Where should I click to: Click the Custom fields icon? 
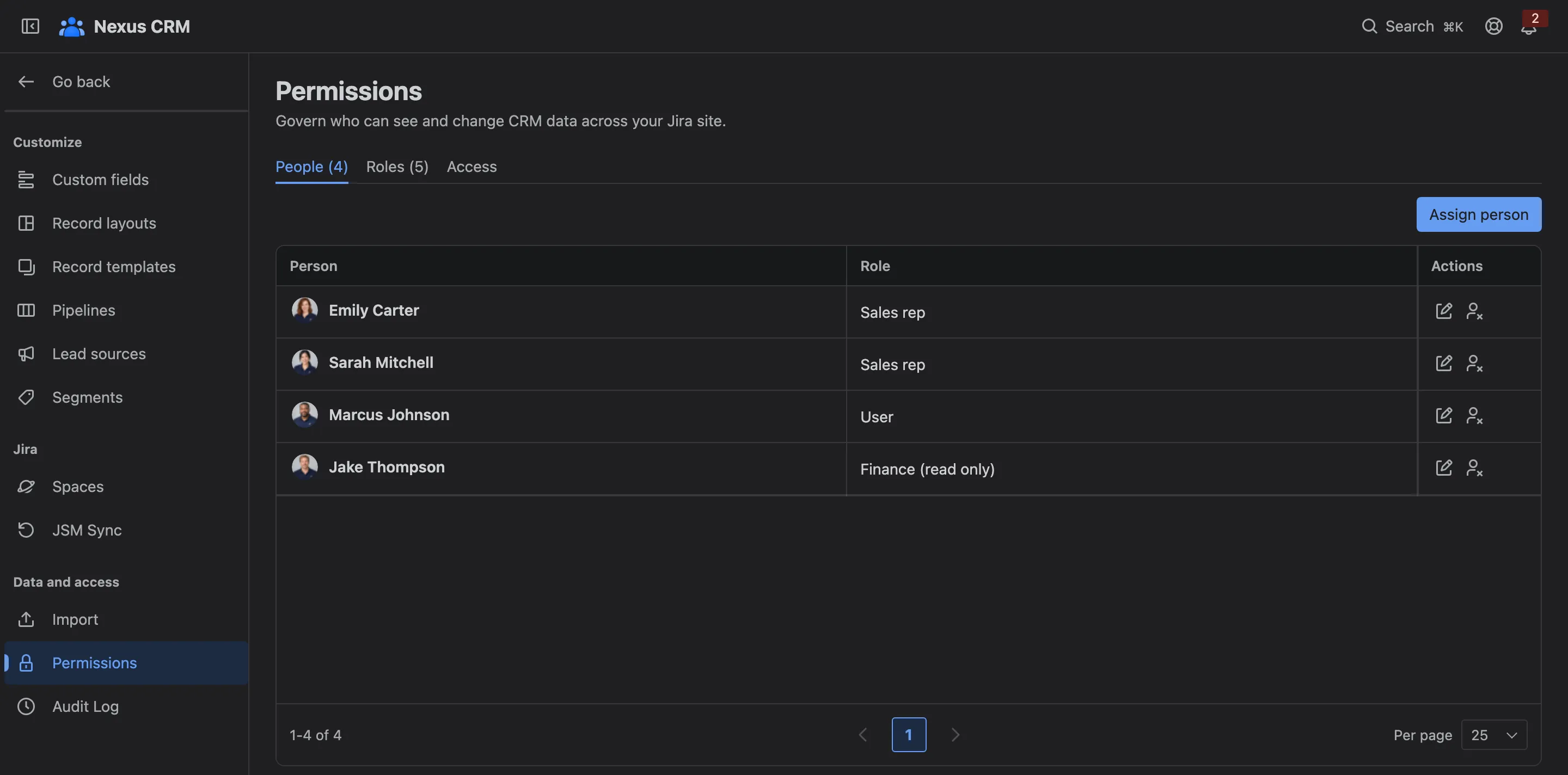click(x=26, y=180)
